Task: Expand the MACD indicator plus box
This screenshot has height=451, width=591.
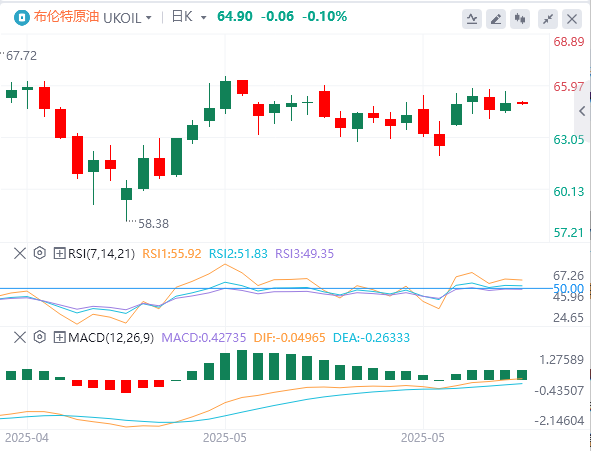Action: 60,337
